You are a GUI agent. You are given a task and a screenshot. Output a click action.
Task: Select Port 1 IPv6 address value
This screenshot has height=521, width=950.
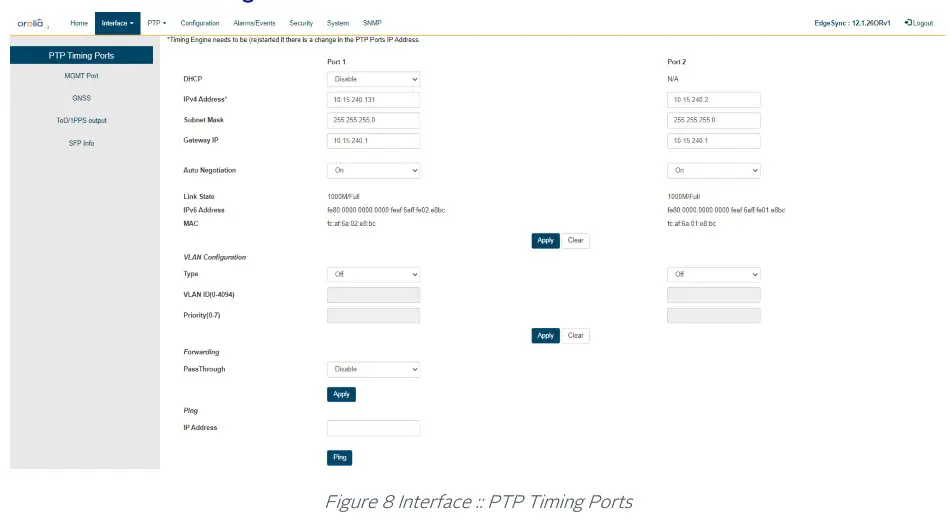pyautogui.click(x=386, y=210)
